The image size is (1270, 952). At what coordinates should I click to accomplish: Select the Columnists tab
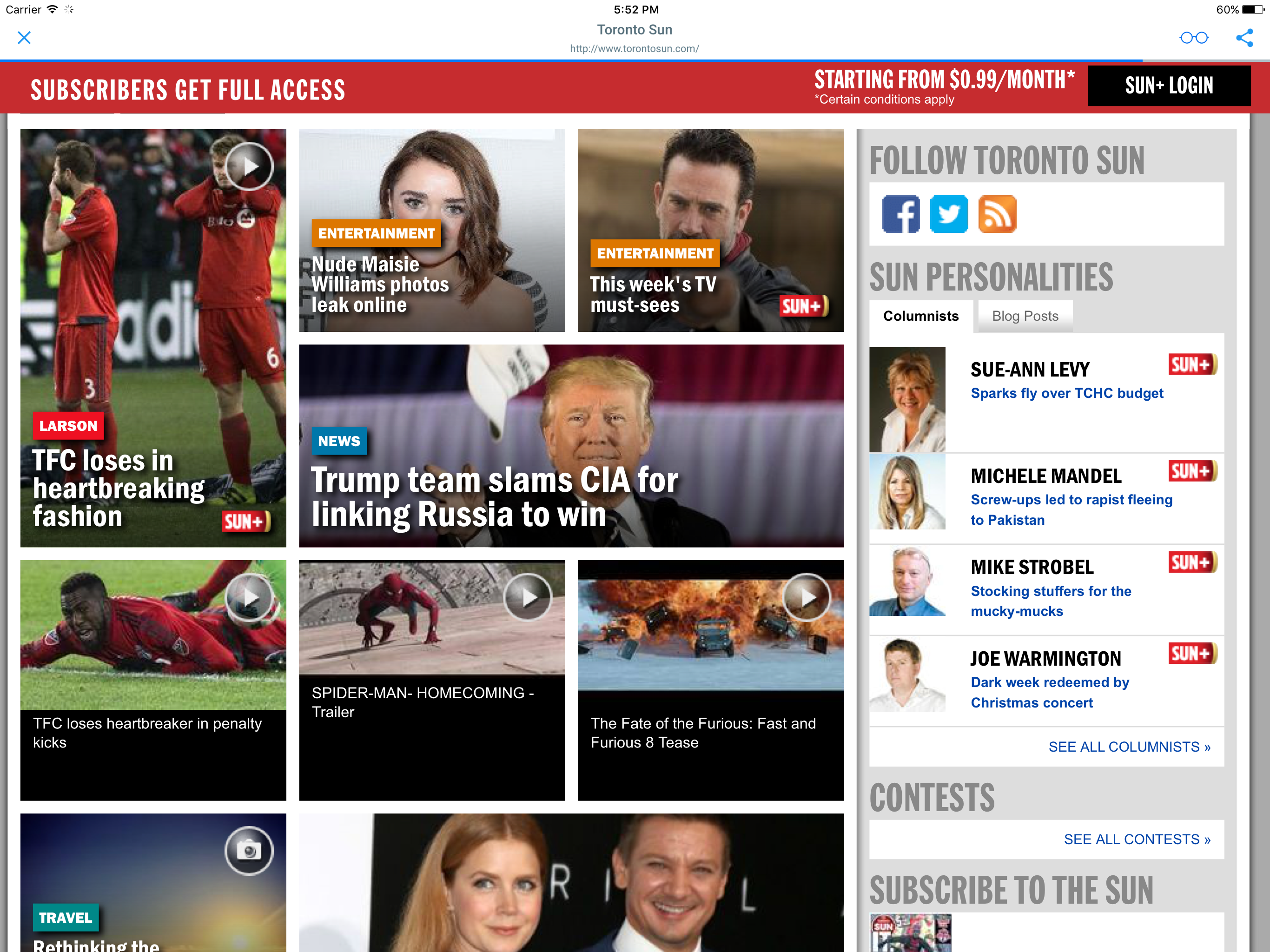(x=920, y=316)
